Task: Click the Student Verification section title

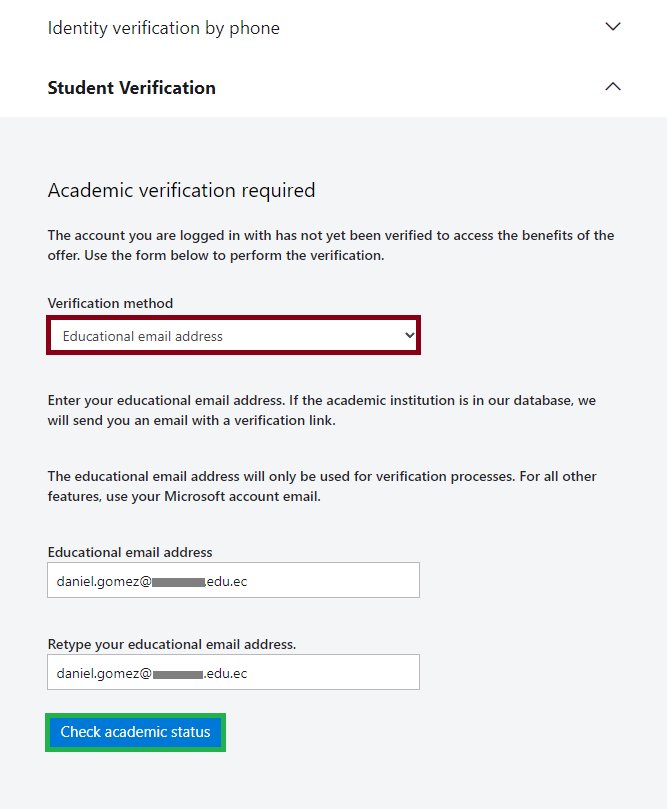Action: tap(132, 88)
